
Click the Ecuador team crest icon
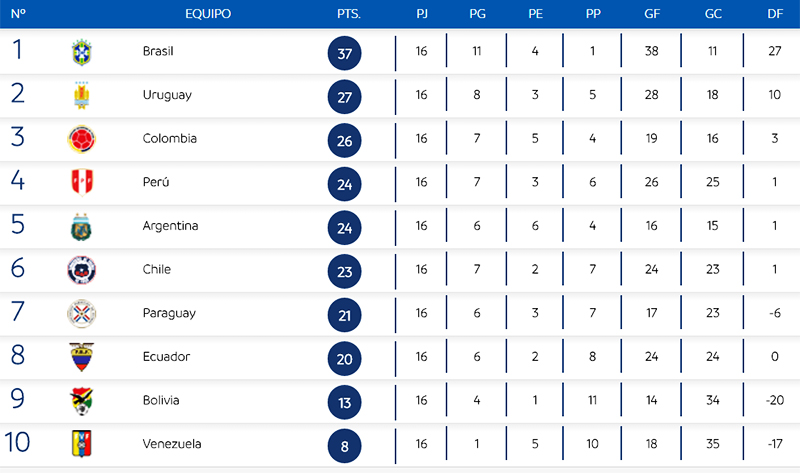[x=81, y=357]
